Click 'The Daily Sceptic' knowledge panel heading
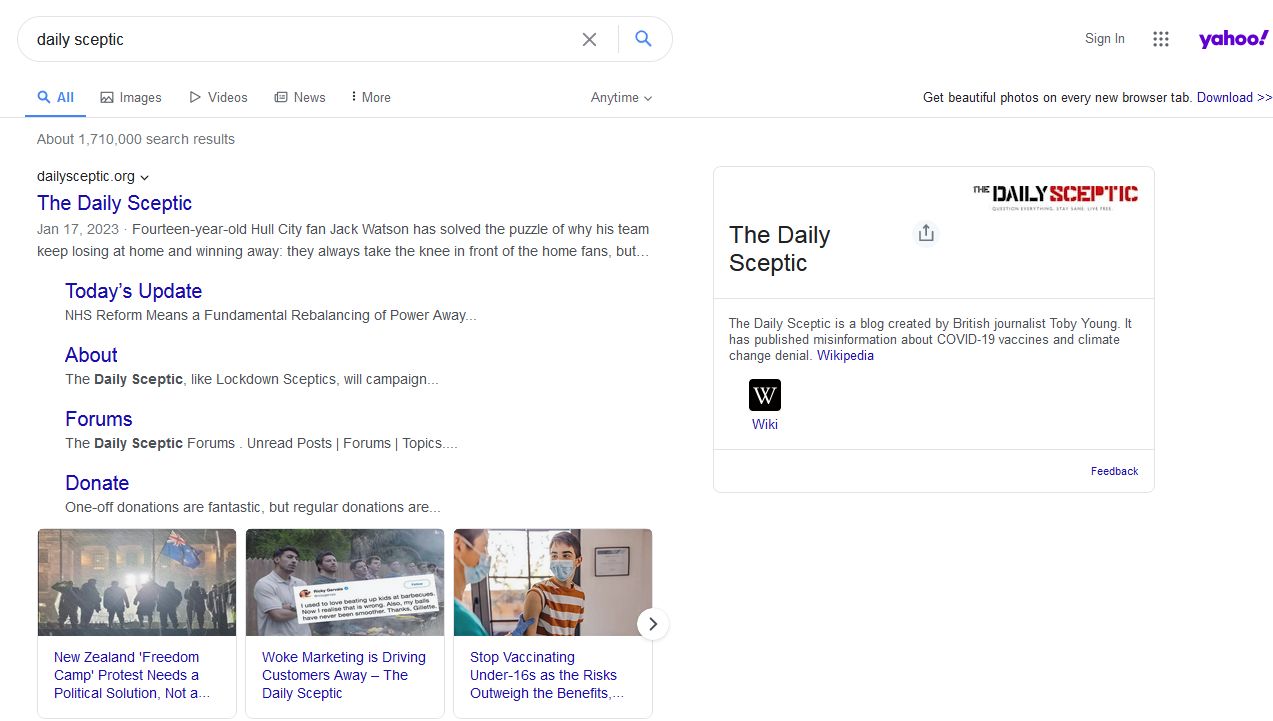The image size is (1273, 721). (780, 249)
